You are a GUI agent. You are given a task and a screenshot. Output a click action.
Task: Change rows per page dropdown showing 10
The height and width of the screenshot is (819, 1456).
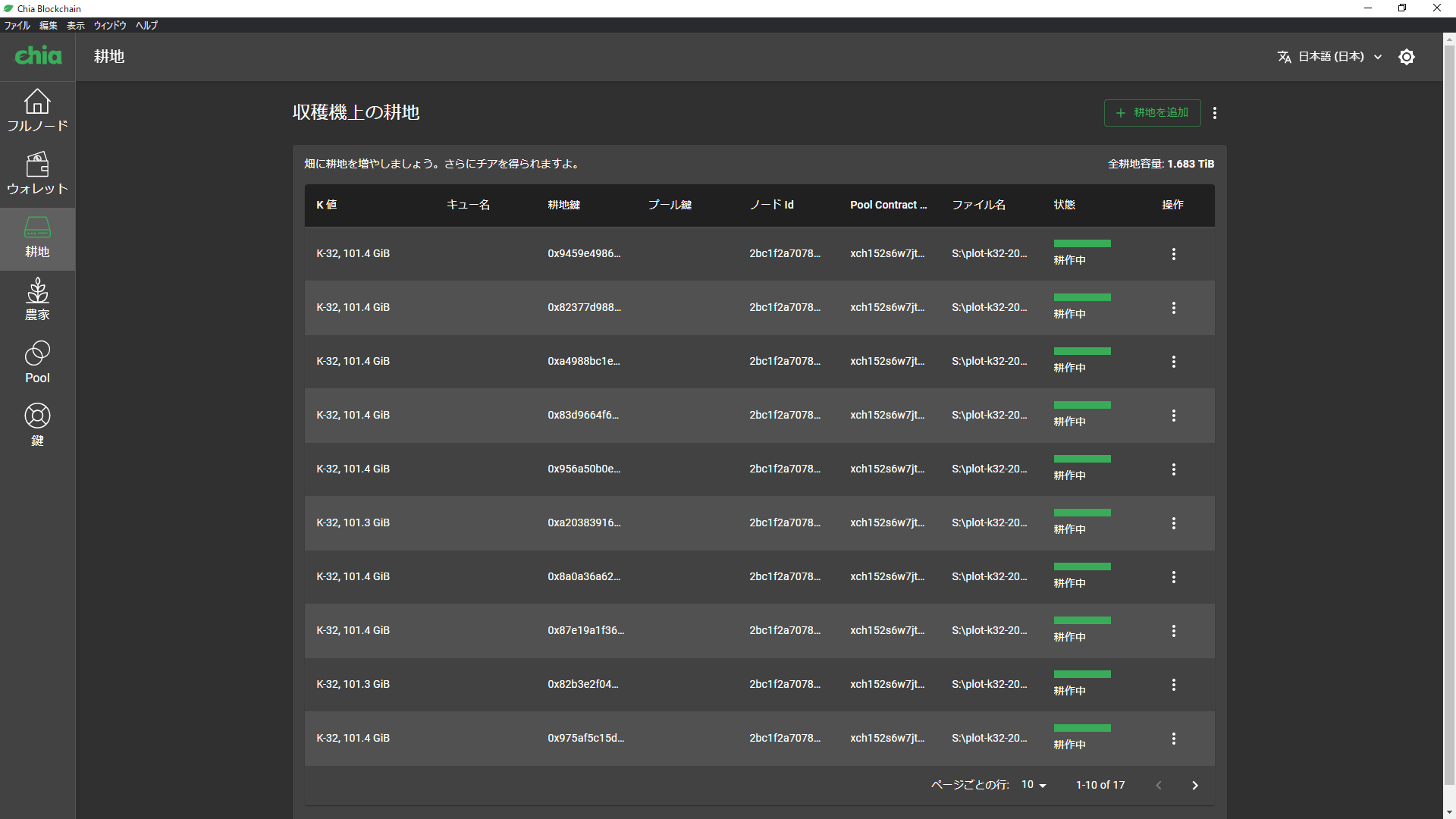coord(1034,785)
